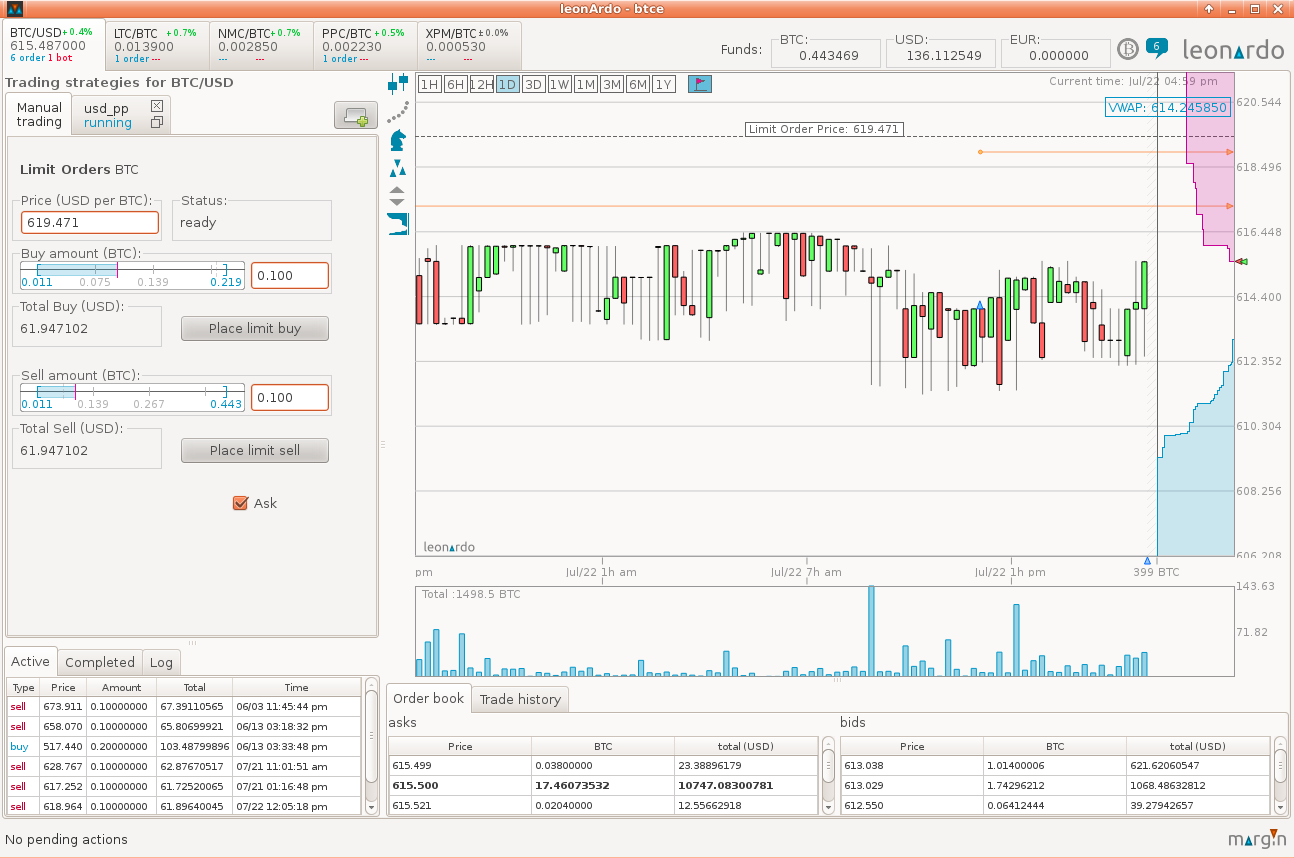Select bid row priced 613.038
The height and width of the screenshot is (858, 1294).
pos(1055,766)
